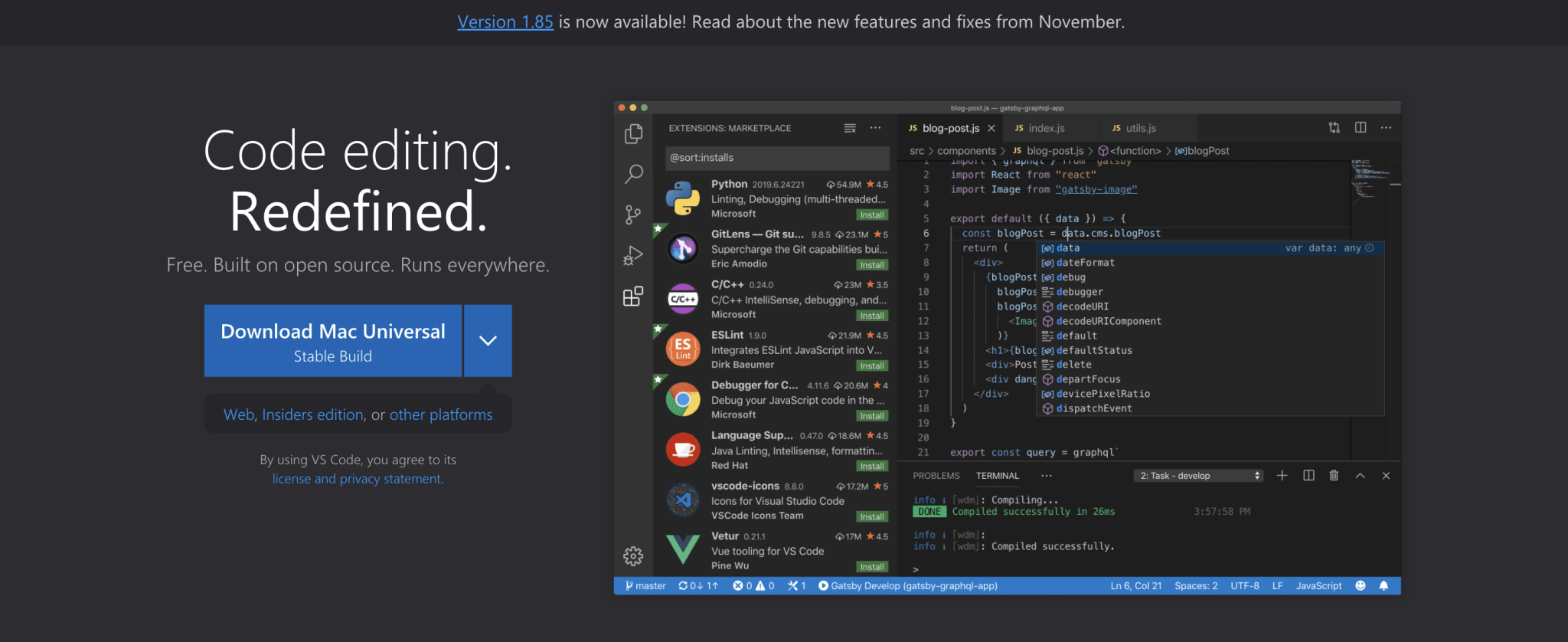Click the sync changes status bar entry
This screenshot has width=1568, height=642.
tap(698, 586)
